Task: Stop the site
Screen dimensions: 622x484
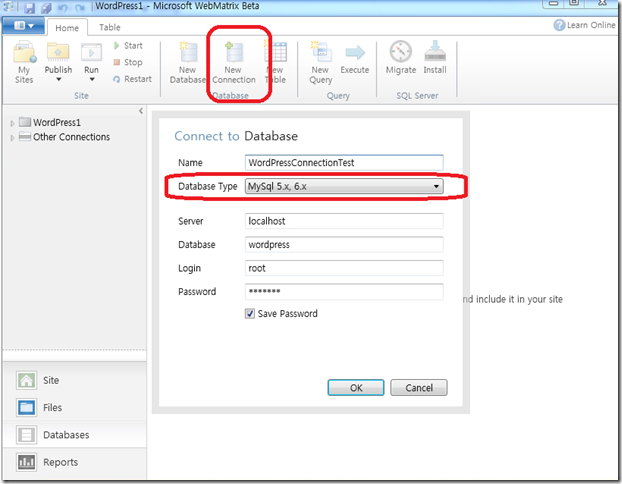Action: (128, 62)
